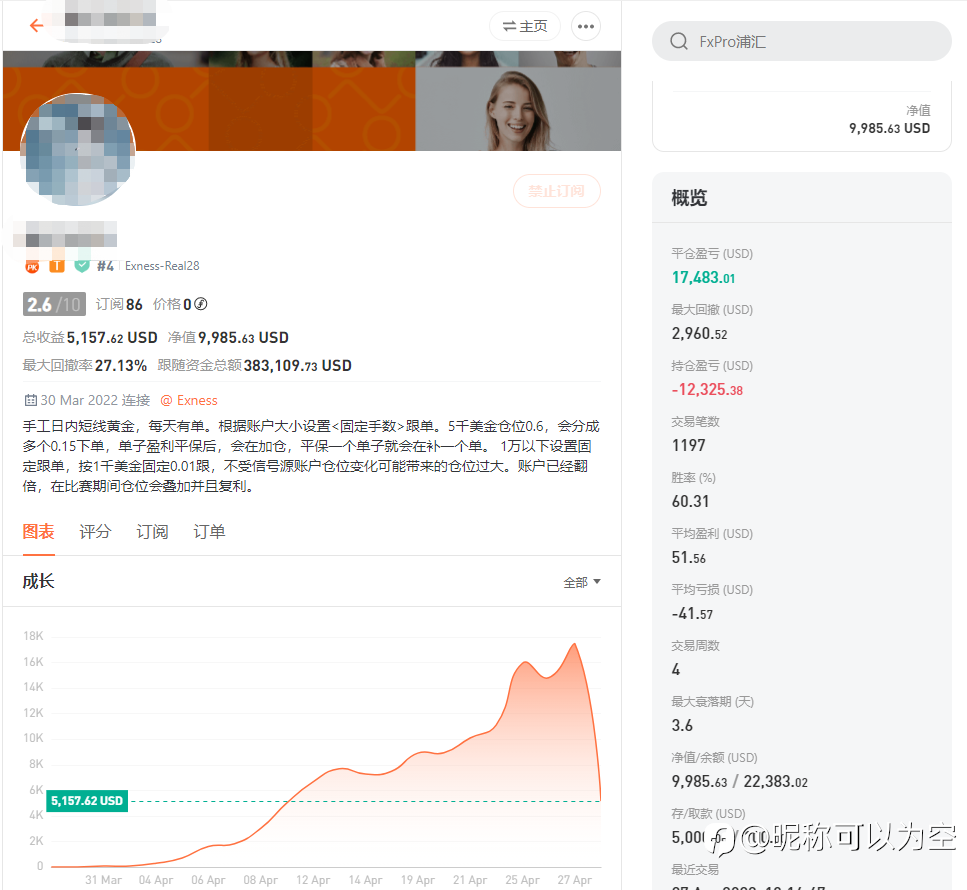Click the orange T badge icon
The width and height of the screenshot is (967, 890).
pos(57,266)
